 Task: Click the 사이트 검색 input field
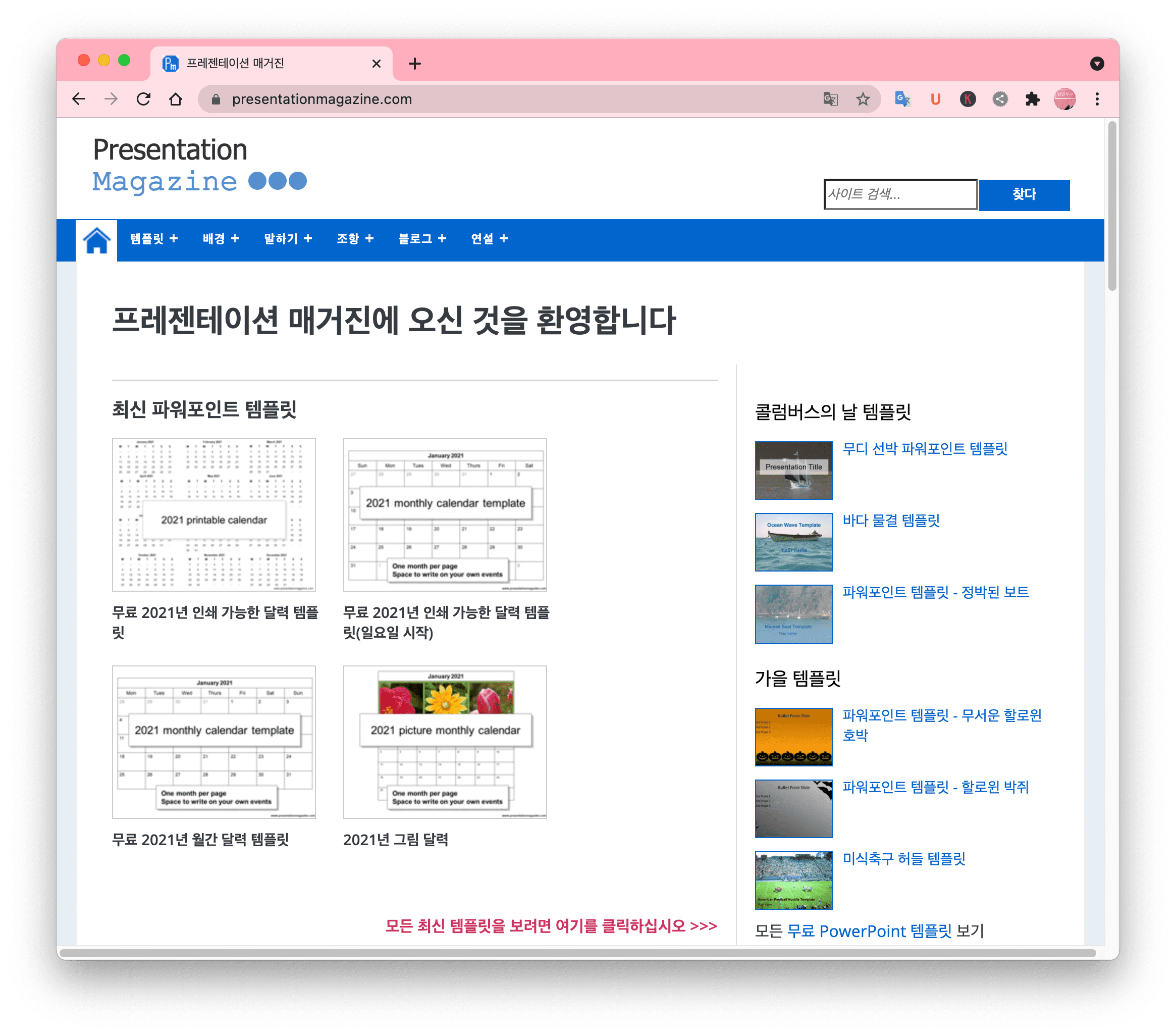pos(900,194)
